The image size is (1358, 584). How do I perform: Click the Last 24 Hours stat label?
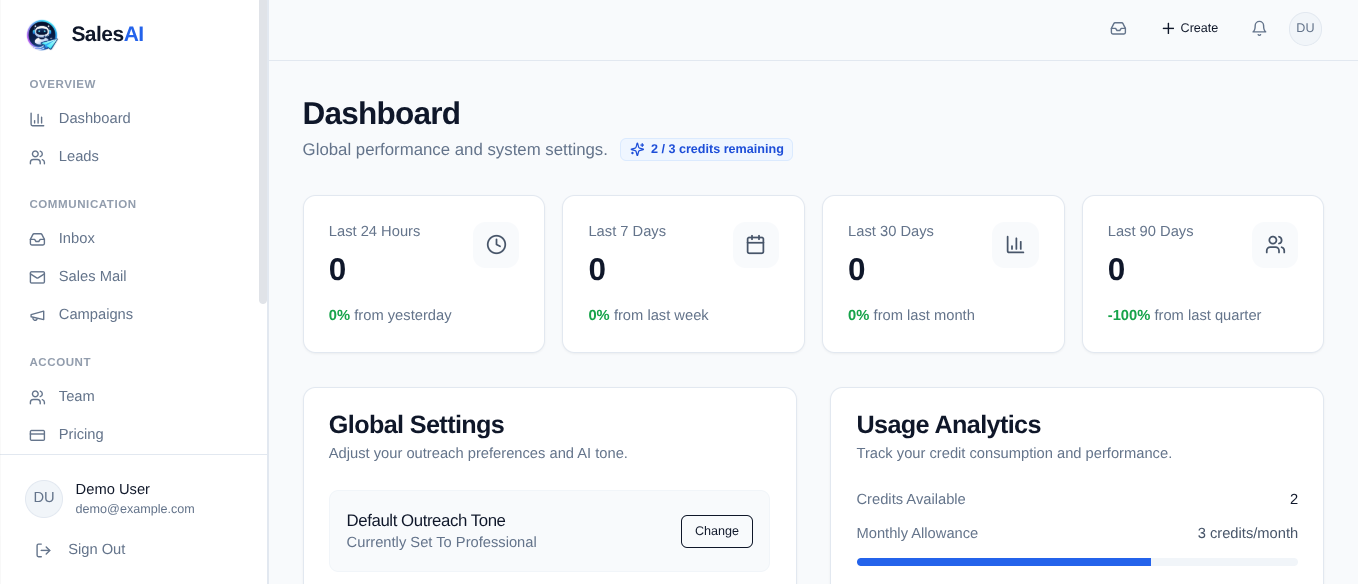pyautogui.click(x=374, y=231)
